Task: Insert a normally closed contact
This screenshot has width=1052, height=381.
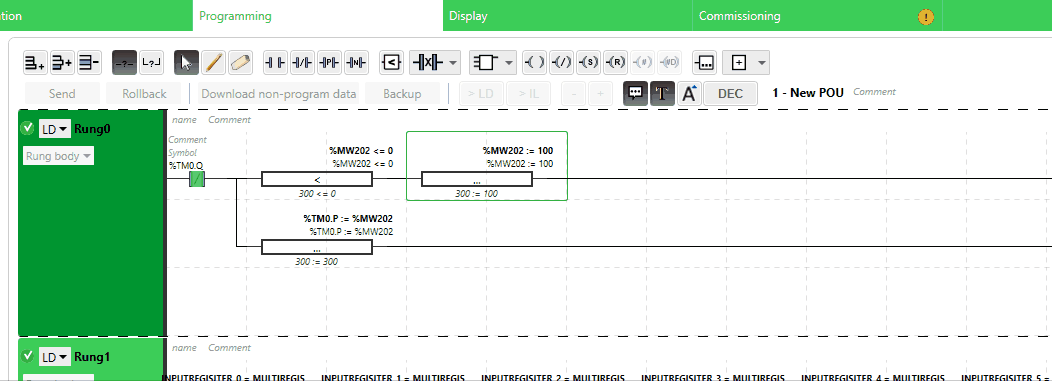Action: [302, 62]
